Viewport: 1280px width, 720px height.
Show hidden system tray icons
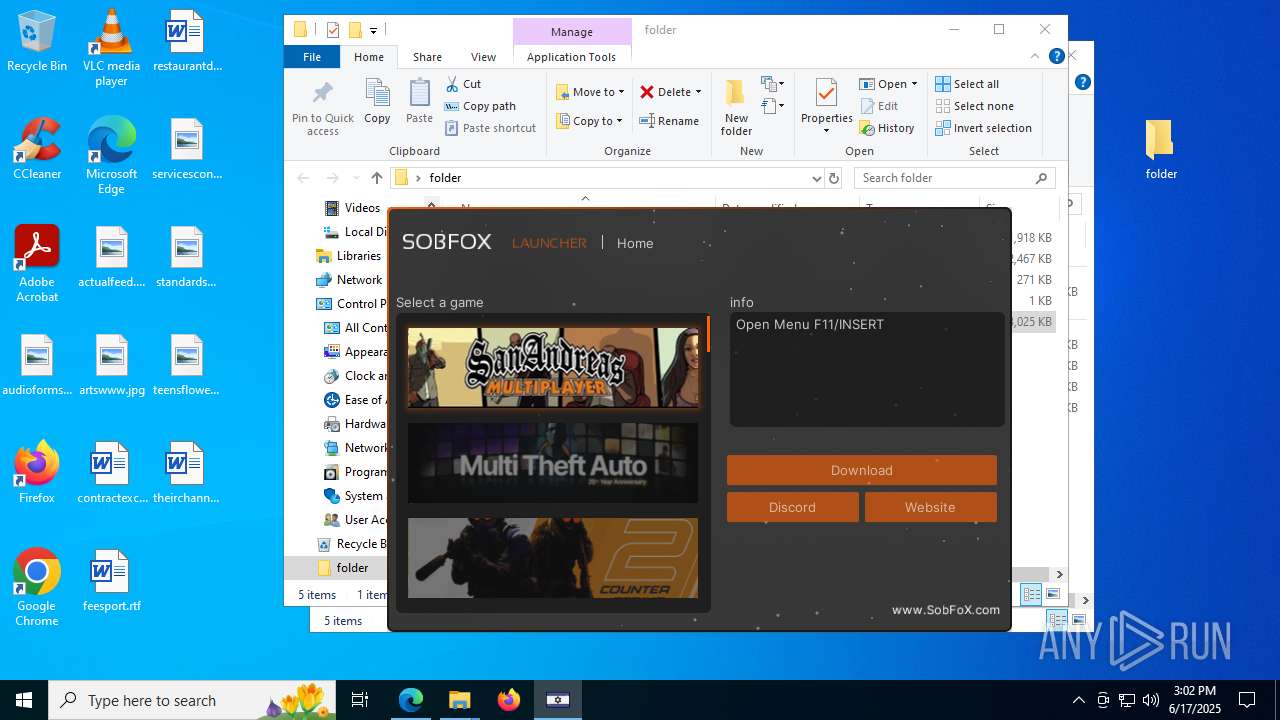[1078, 700]
